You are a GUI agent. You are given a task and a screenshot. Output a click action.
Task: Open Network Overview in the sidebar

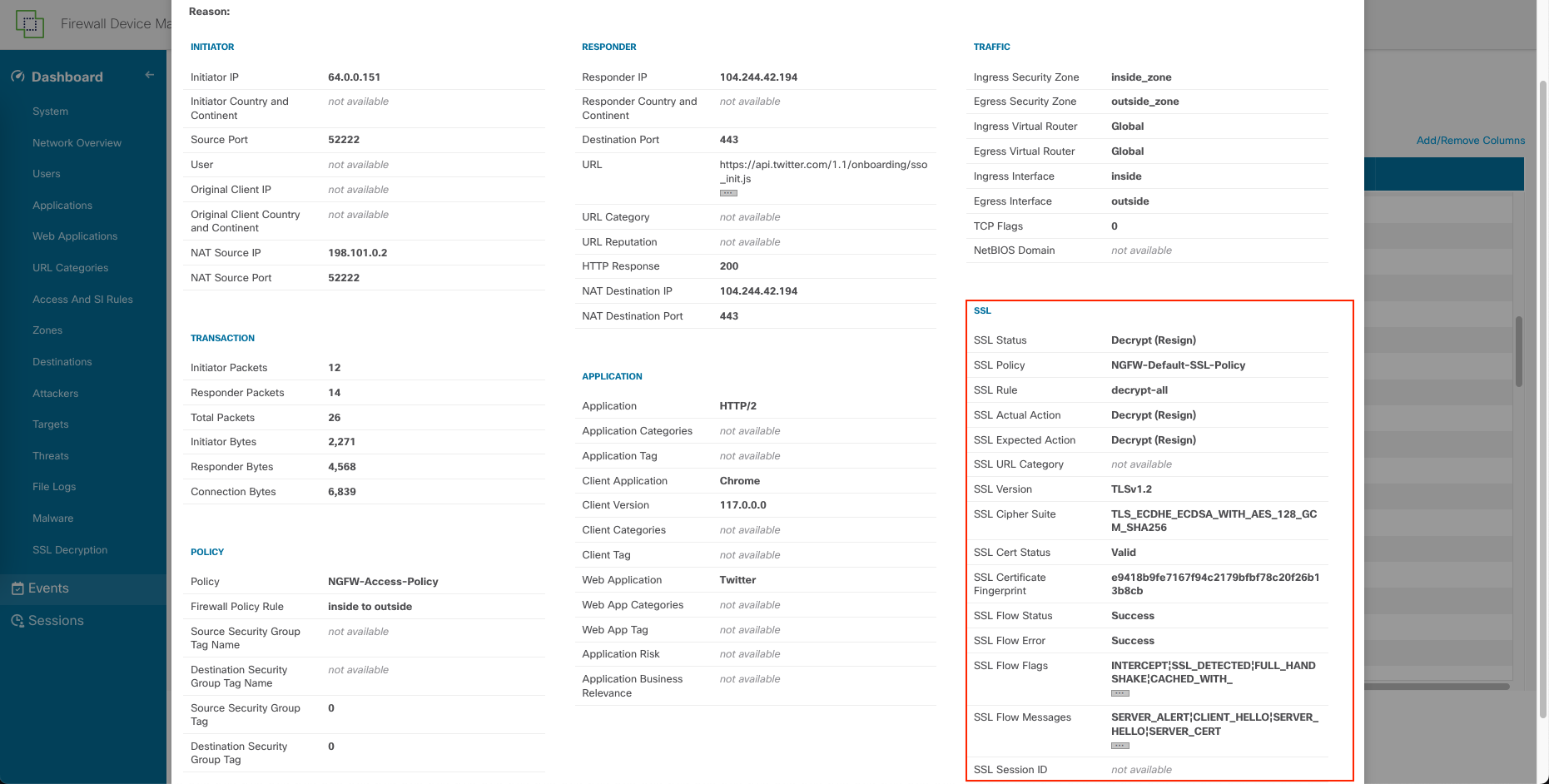pos(77,143)
